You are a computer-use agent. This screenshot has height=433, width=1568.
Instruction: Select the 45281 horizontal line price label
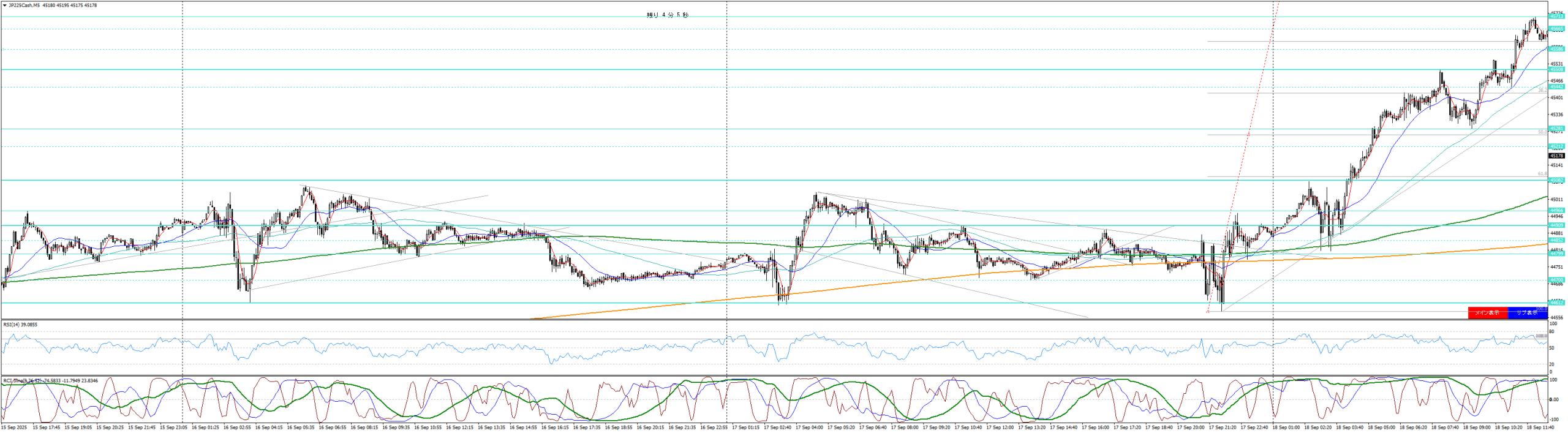click(1556, 129)
